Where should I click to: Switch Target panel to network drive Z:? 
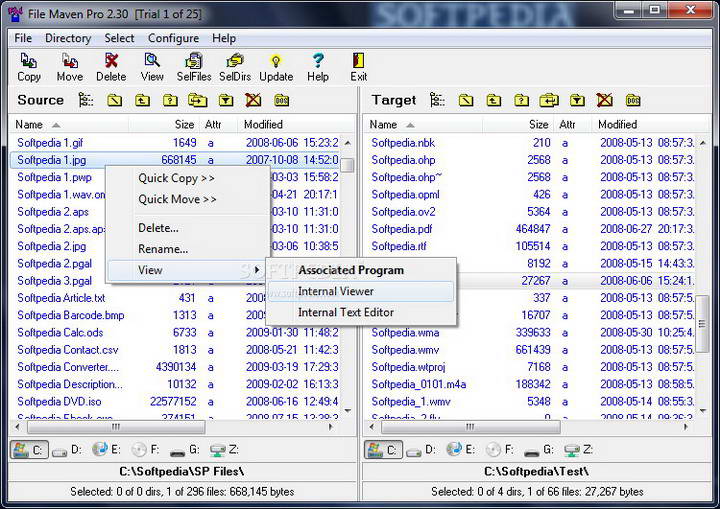coord(579,450)
